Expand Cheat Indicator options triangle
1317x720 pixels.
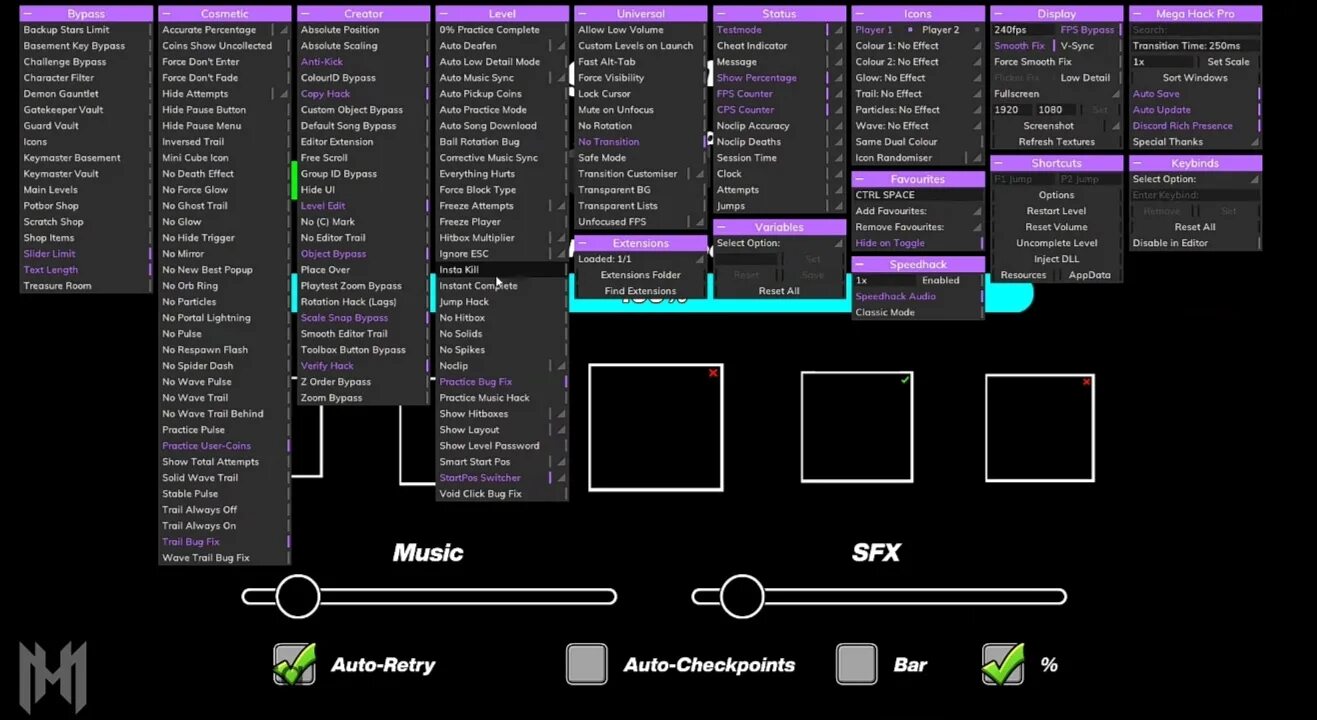click(840, 47)
